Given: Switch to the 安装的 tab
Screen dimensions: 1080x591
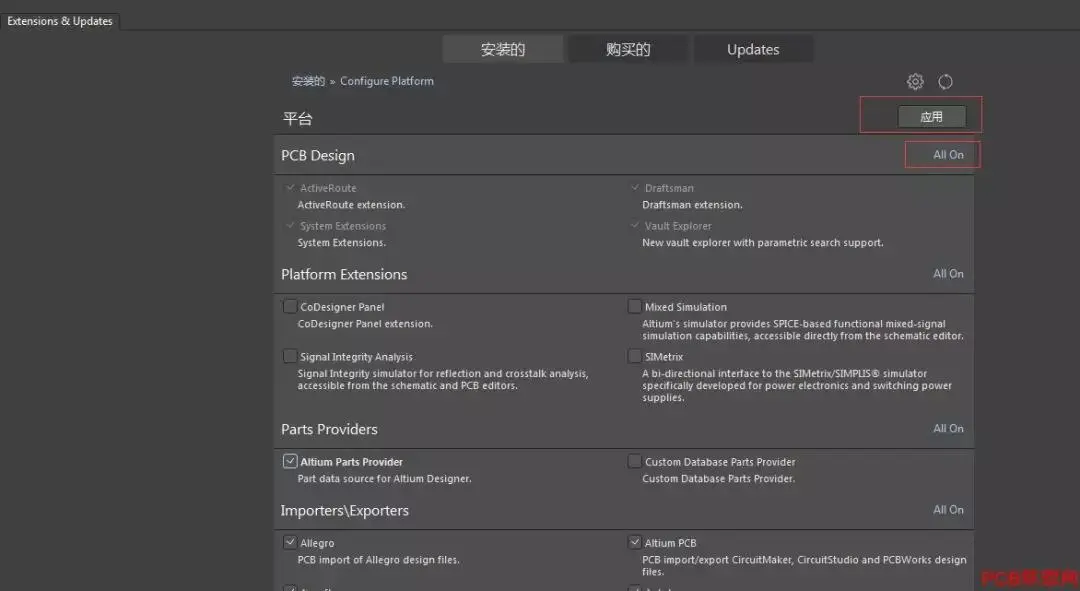Looking at the screenshot, I should tap(503, 50).
